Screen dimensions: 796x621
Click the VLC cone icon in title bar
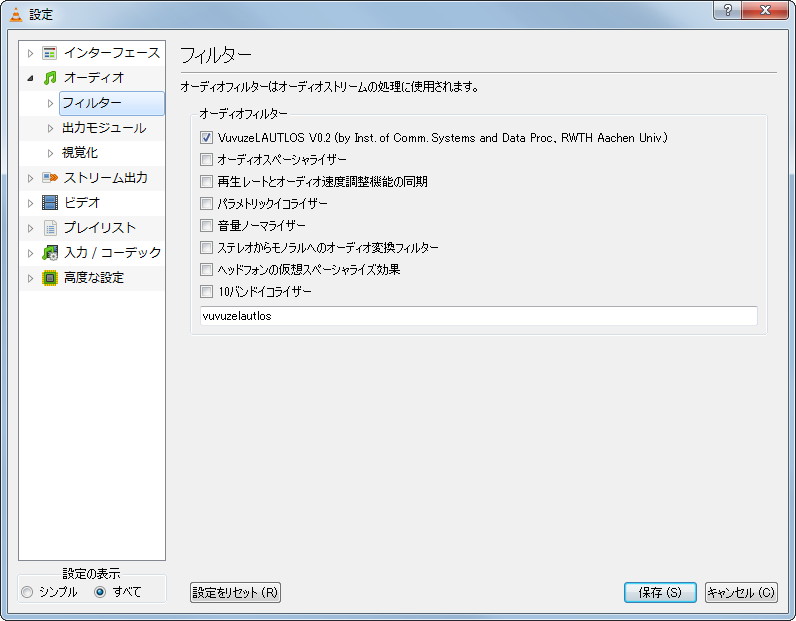[16, 14]
